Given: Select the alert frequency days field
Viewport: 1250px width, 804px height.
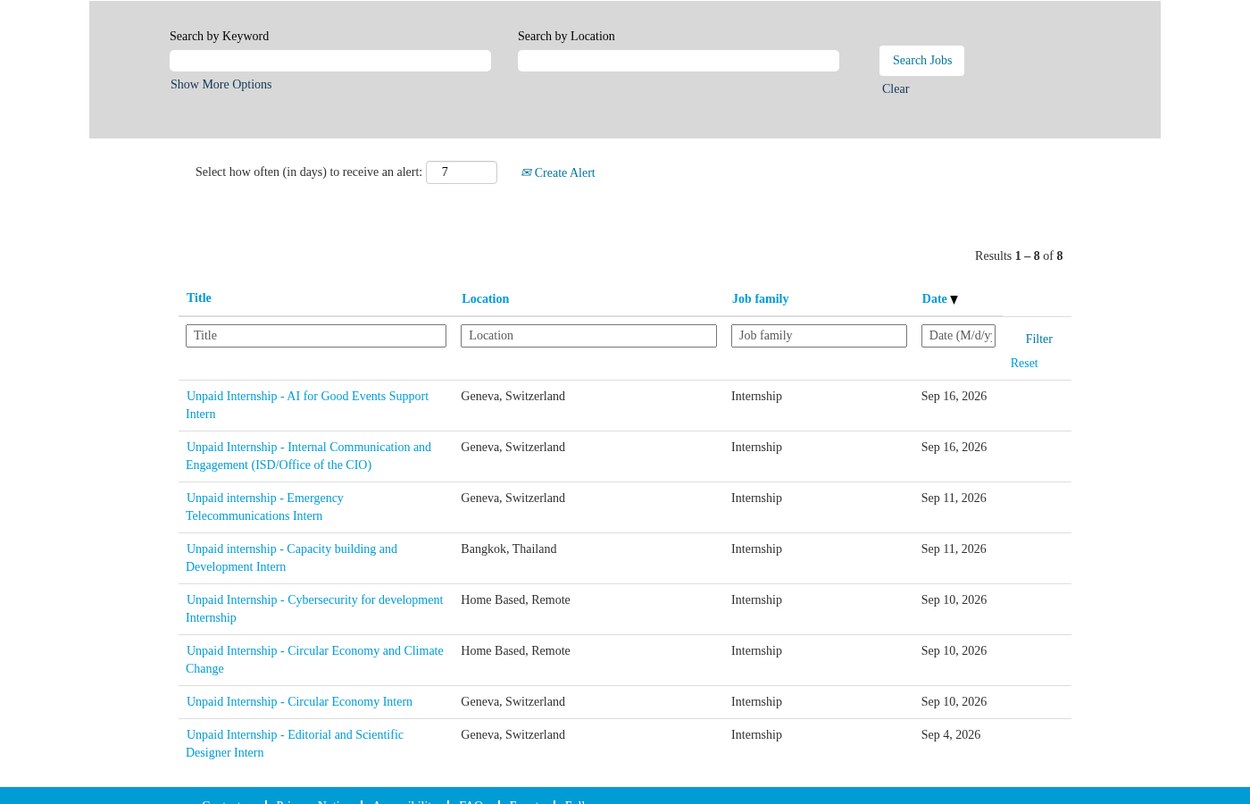Looking at the screenshot, I should pos(461,172).
